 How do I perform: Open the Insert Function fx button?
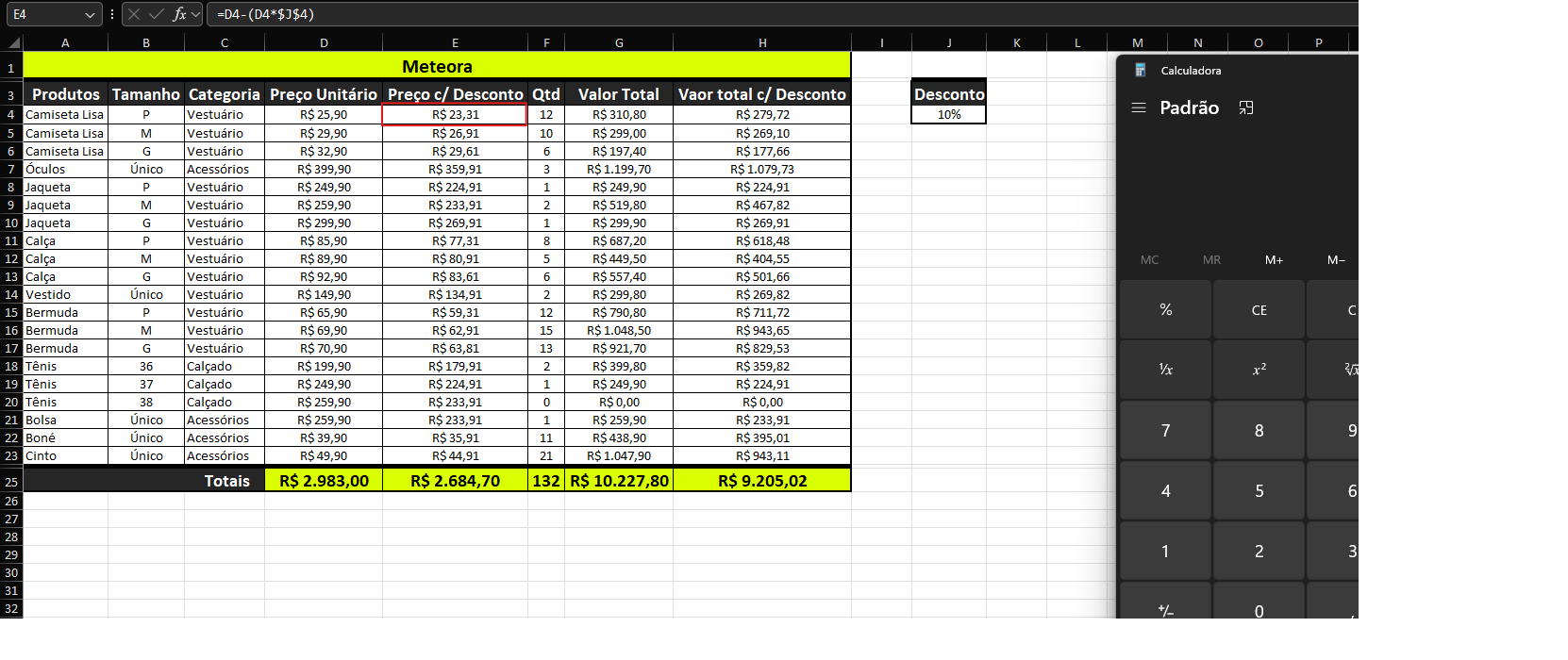pyautogui.click(x=179, y=14)
